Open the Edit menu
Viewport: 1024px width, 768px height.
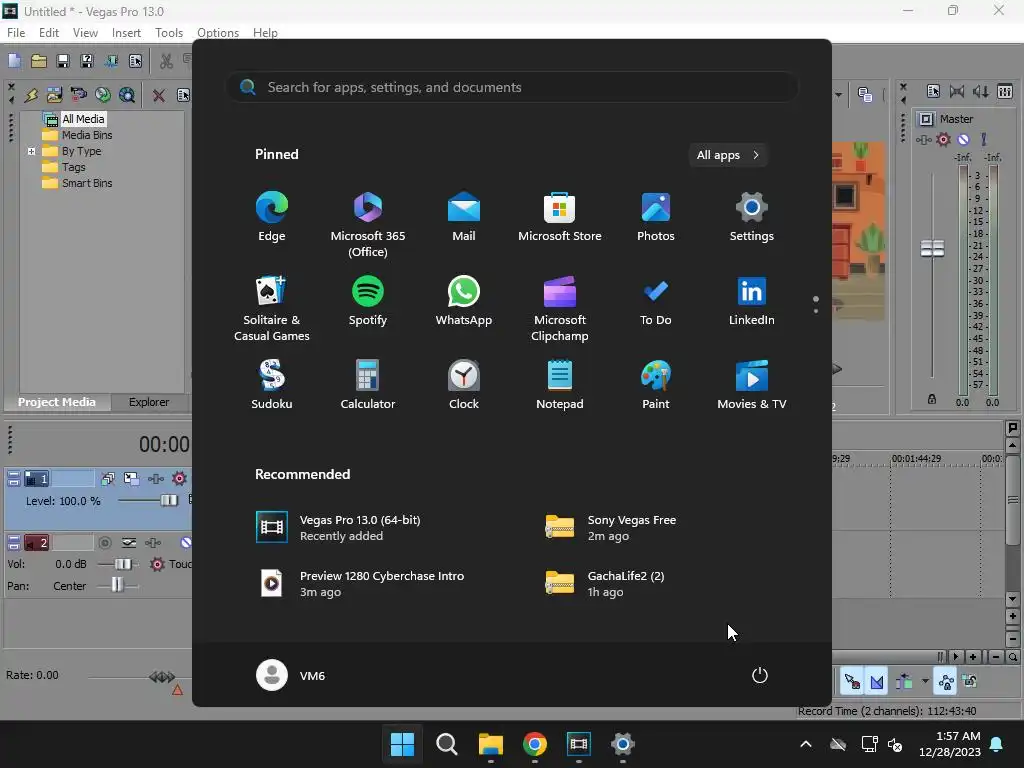[x=49, y=33]
